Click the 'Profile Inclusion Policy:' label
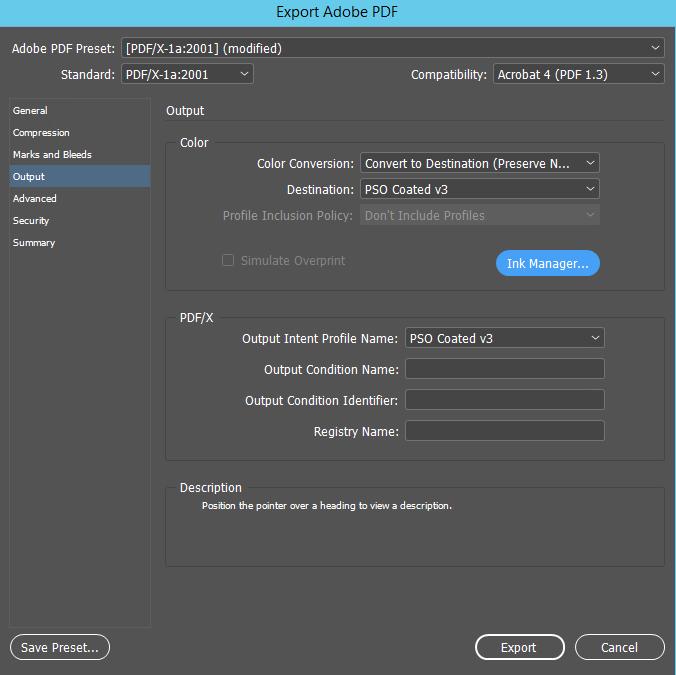The width and height of the screenshot is (676, 675). pos(288,216)
